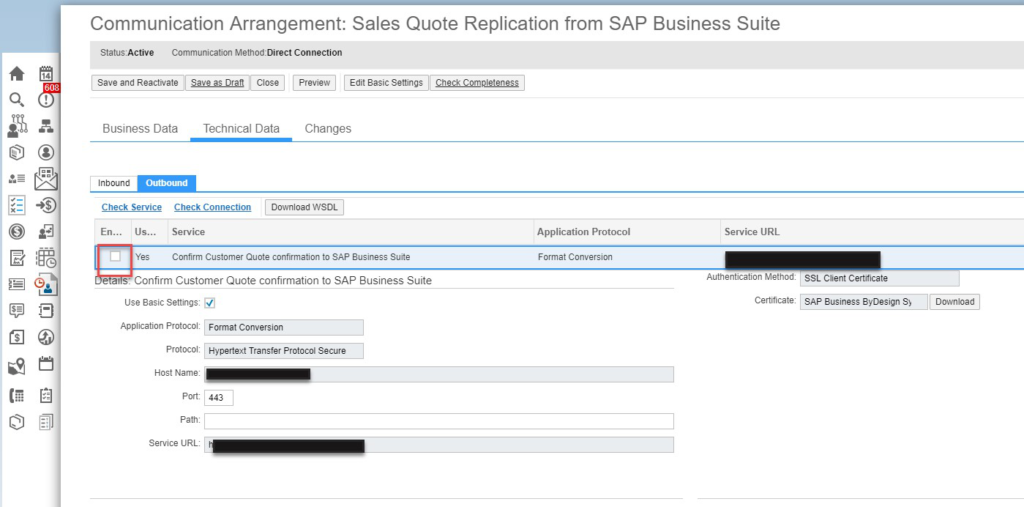This screenshot has height=507, width=1024.
Task: Open the person with transfer document icon
Action: pos(46,231)
